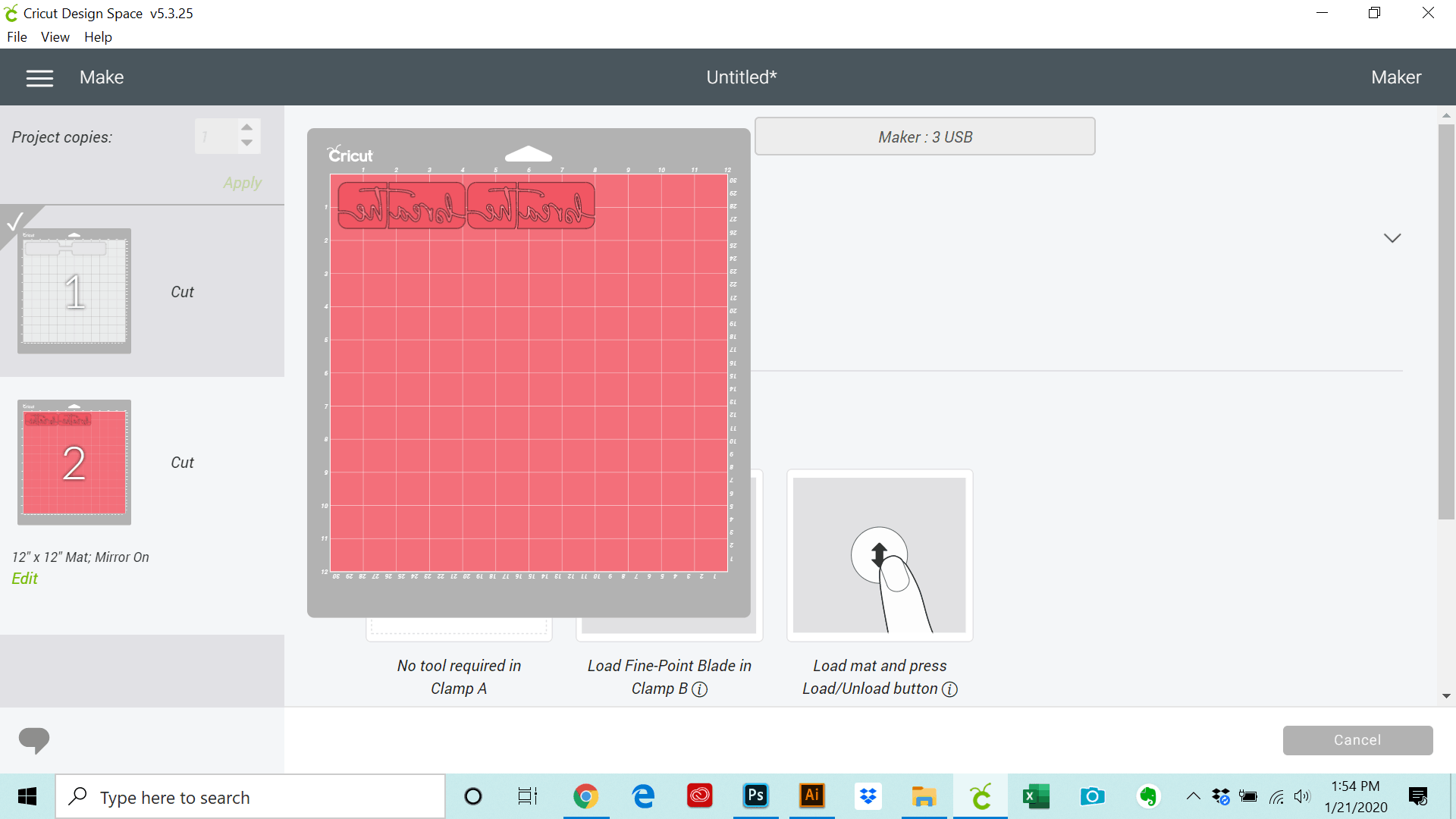1456x819 pixels.
Task: Open Excel from the taskbar
Action: coord(1036,796)
